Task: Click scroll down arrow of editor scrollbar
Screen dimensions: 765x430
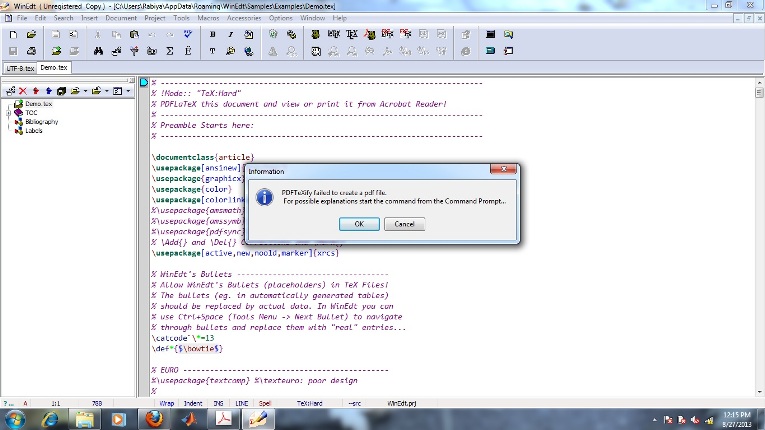Action: (759, 392)
